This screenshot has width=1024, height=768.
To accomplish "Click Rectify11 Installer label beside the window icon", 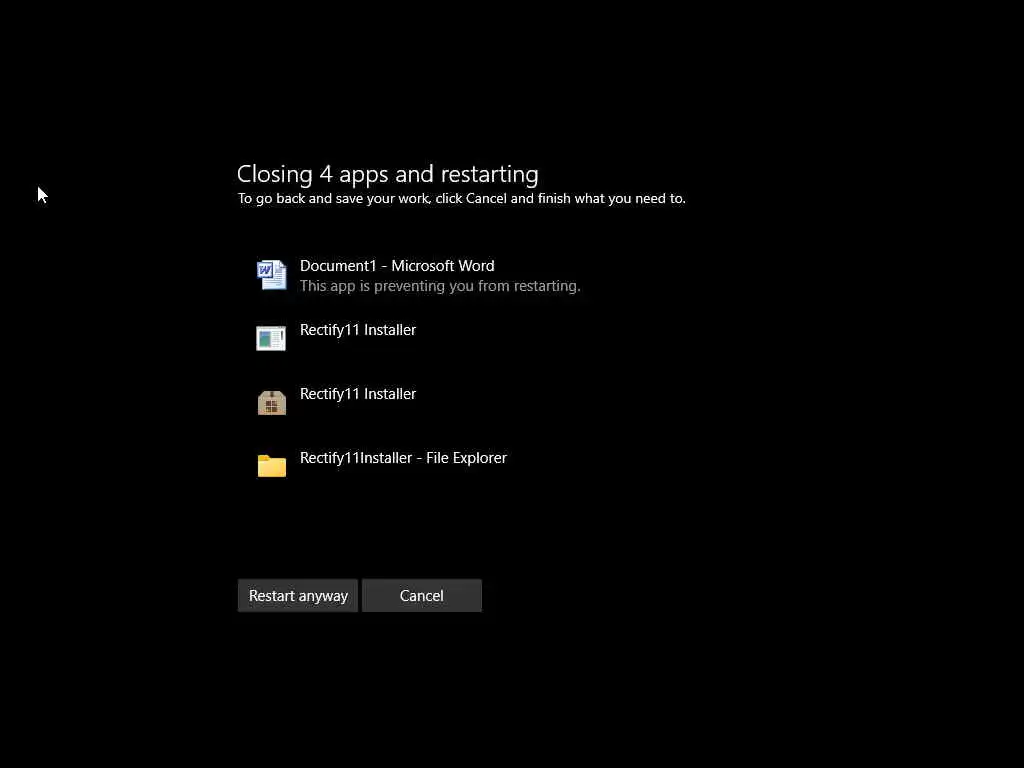I will point(358,330).
